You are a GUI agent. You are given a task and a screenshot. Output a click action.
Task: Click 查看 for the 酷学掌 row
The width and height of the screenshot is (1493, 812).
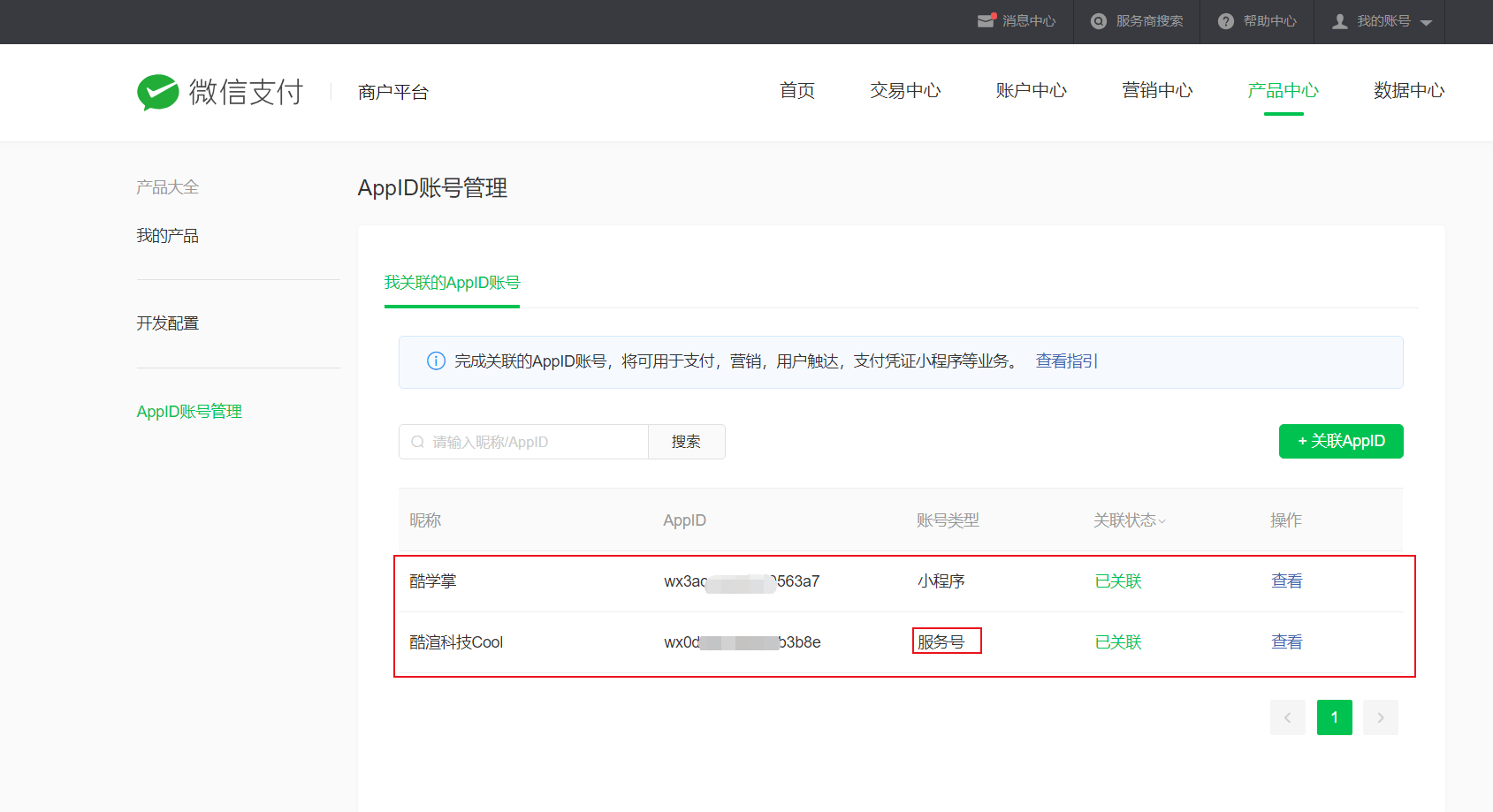pos(1287,581)
